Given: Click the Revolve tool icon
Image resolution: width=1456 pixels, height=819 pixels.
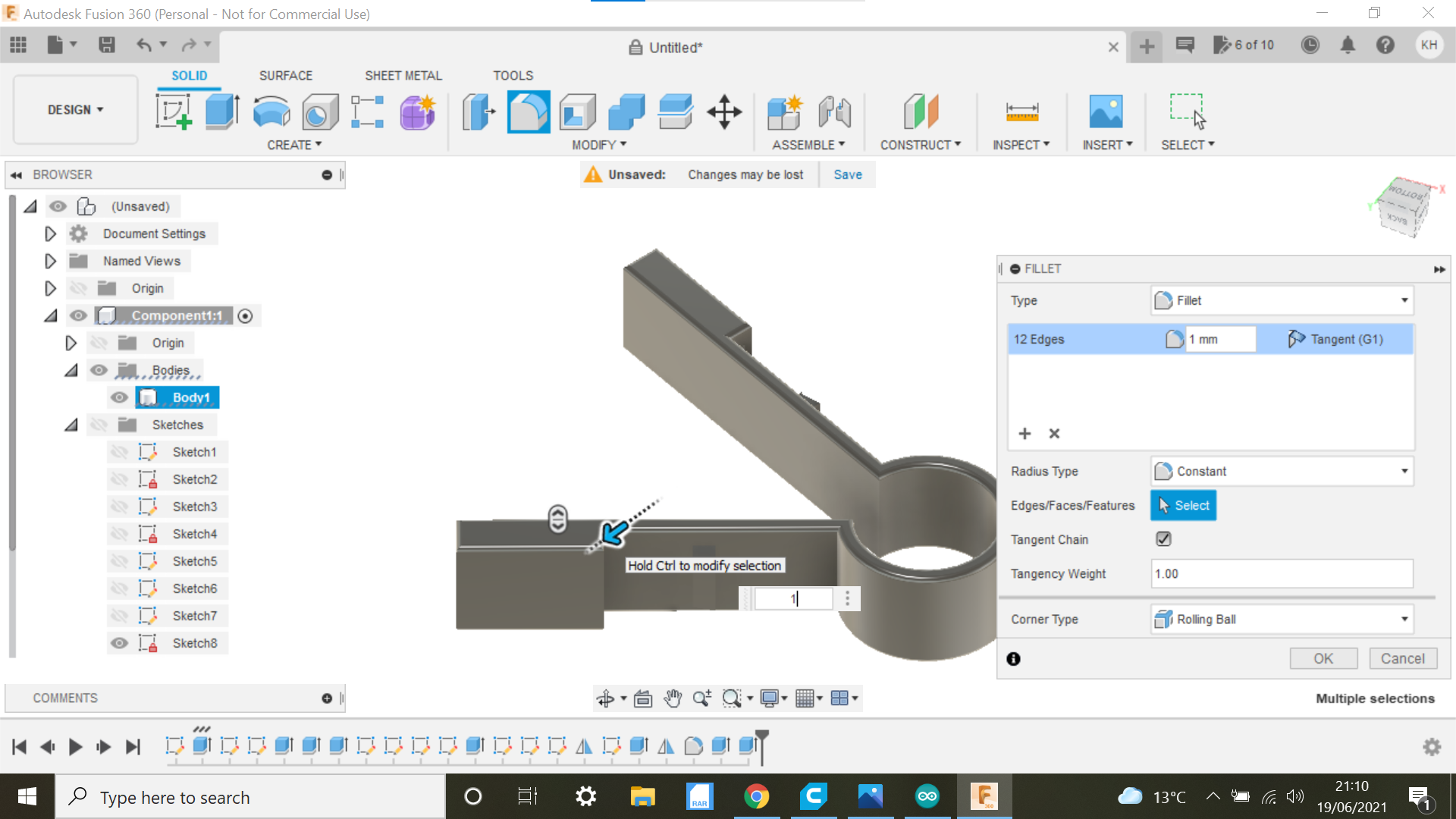Looking at the screenshot, I should click(271, 111).
